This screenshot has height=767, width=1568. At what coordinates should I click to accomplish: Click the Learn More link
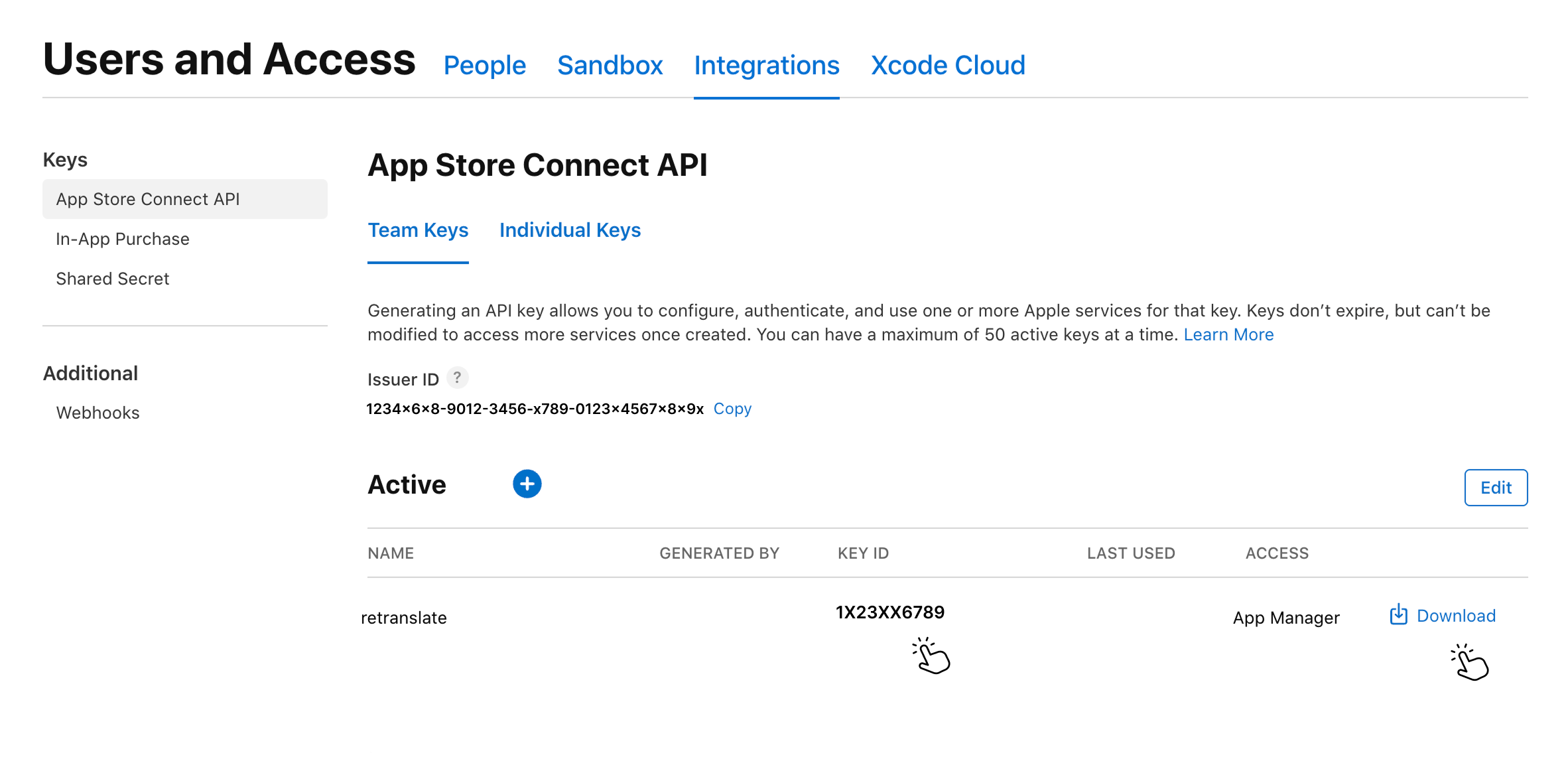[1228, 334]
